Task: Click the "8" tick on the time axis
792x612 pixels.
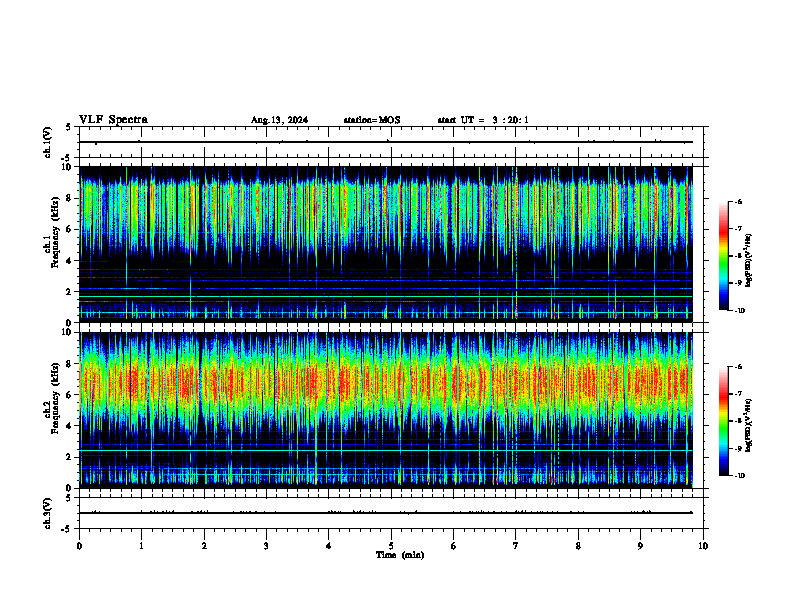Action: [x=578, y=546]
